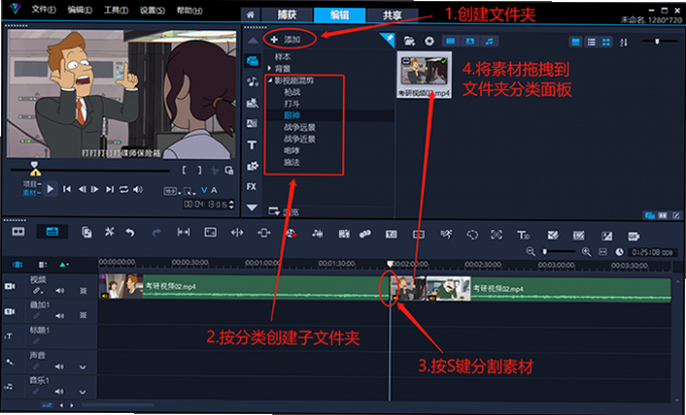This screenshot has width=686, height=415.
Task: Open the 编辑 menu in menu bar
Action: 80,10
